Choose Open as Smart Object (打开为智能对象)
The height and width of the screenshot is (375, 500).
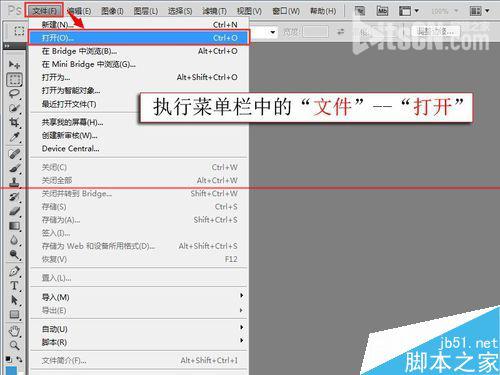pyautogui.click(x=139, y=90)
